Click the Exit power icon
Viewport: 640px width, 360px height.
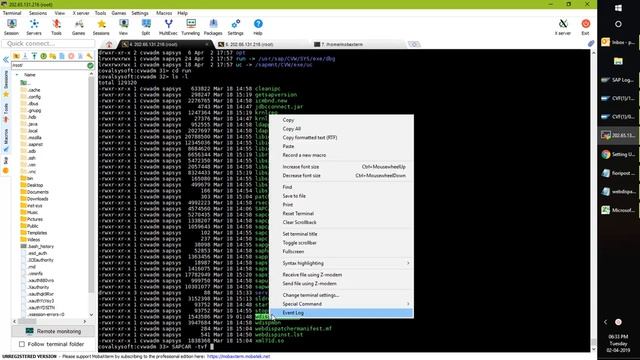[585, 27]
